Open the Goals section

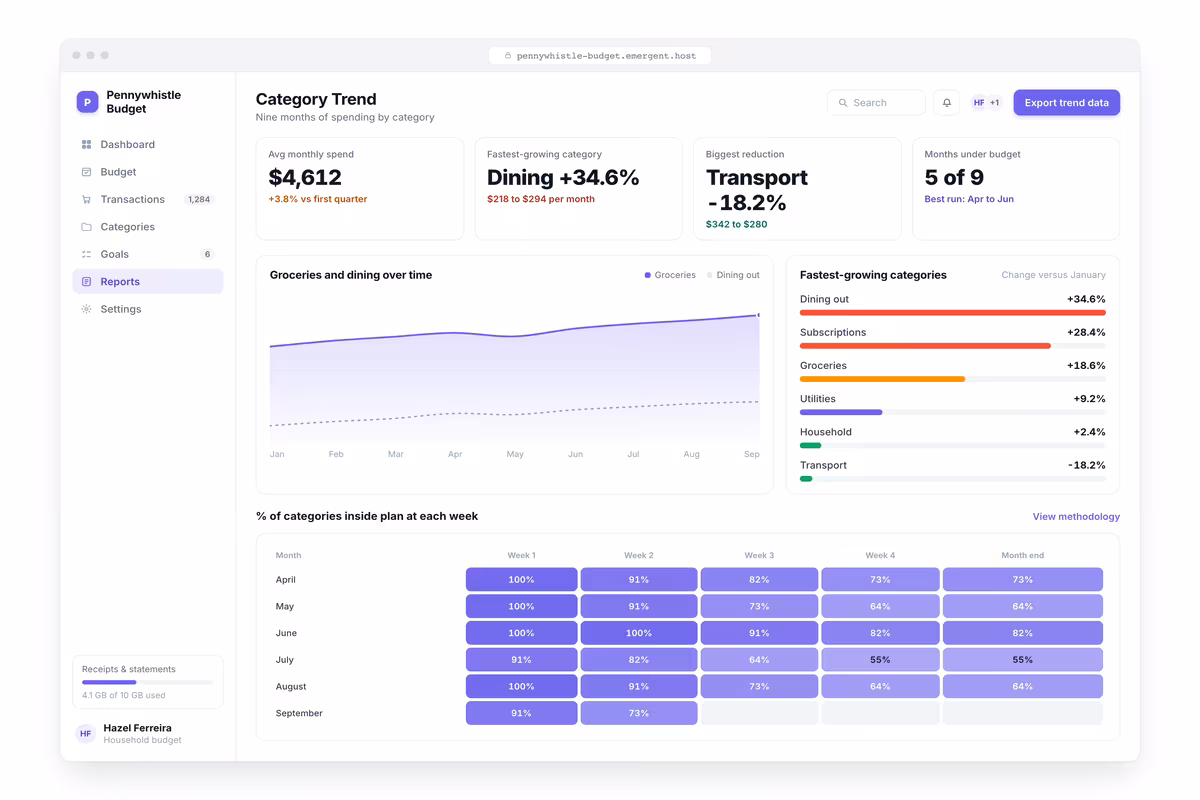[x=148, y=254]
